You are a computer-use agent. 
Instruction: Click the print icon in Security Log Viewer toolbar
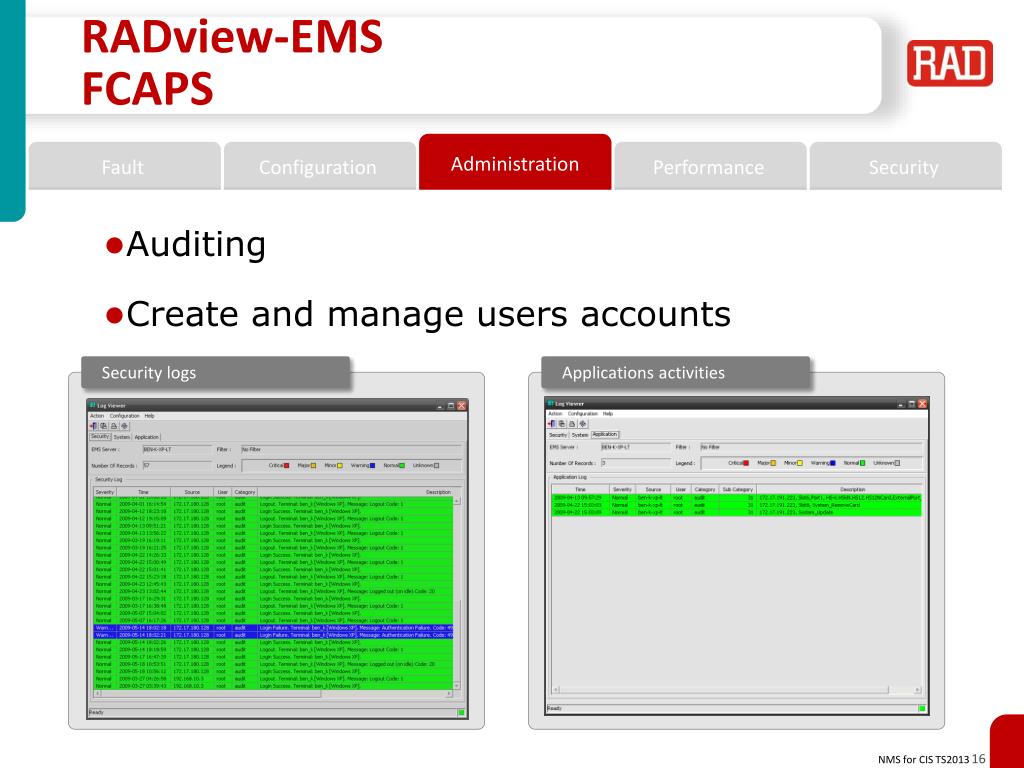114,425
